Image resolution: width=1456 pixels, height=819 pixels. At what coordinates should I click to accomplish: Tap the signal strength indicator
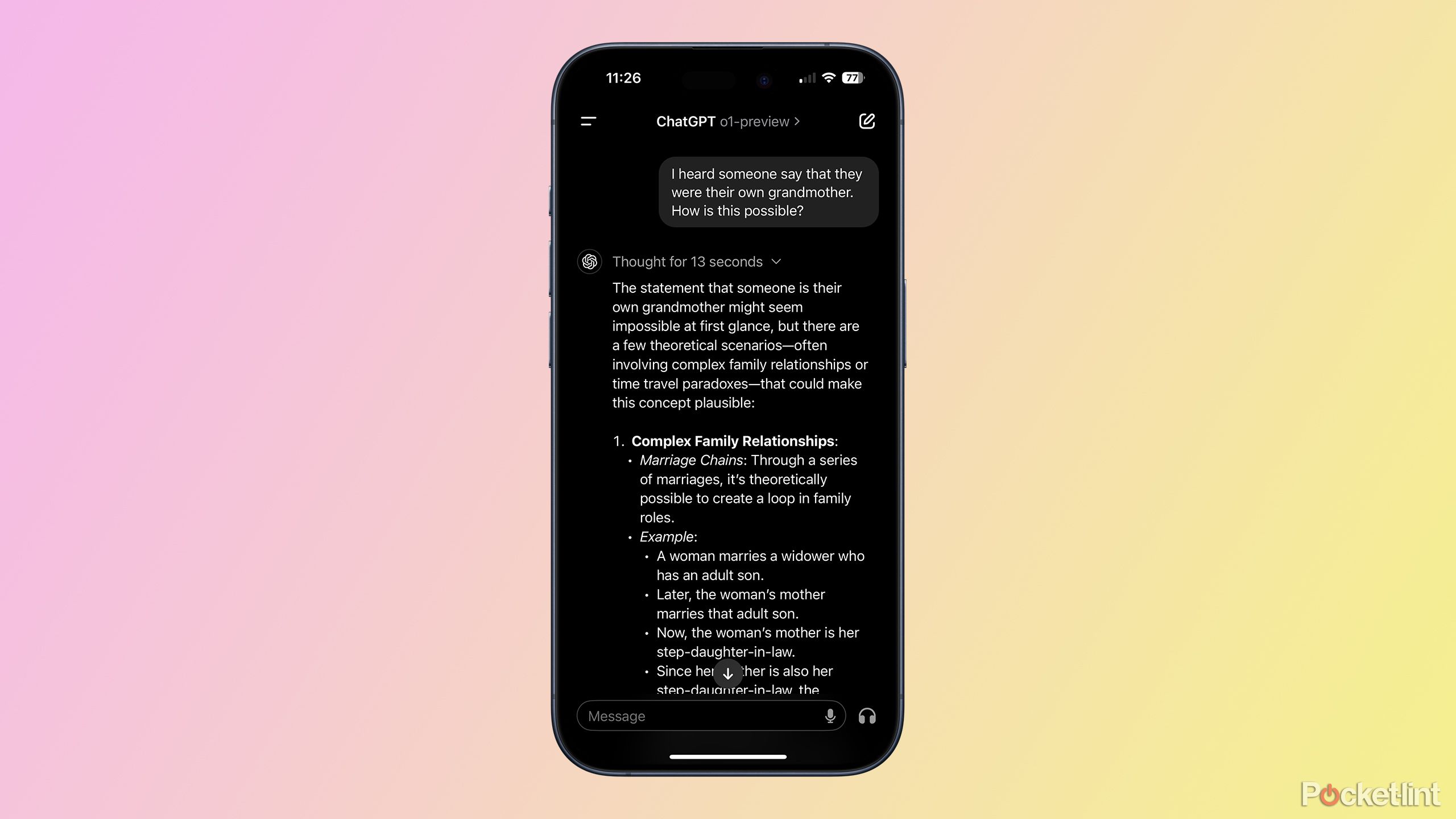806,78
